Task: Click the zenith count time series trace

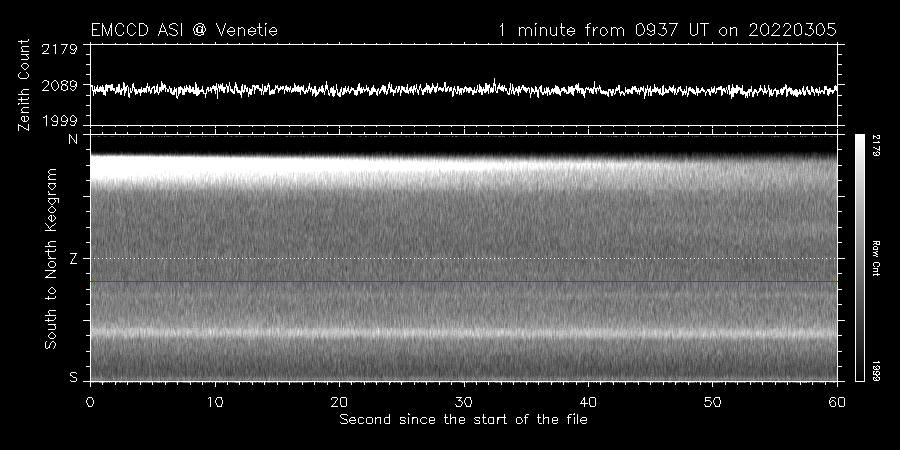Action: pos(464,90)
